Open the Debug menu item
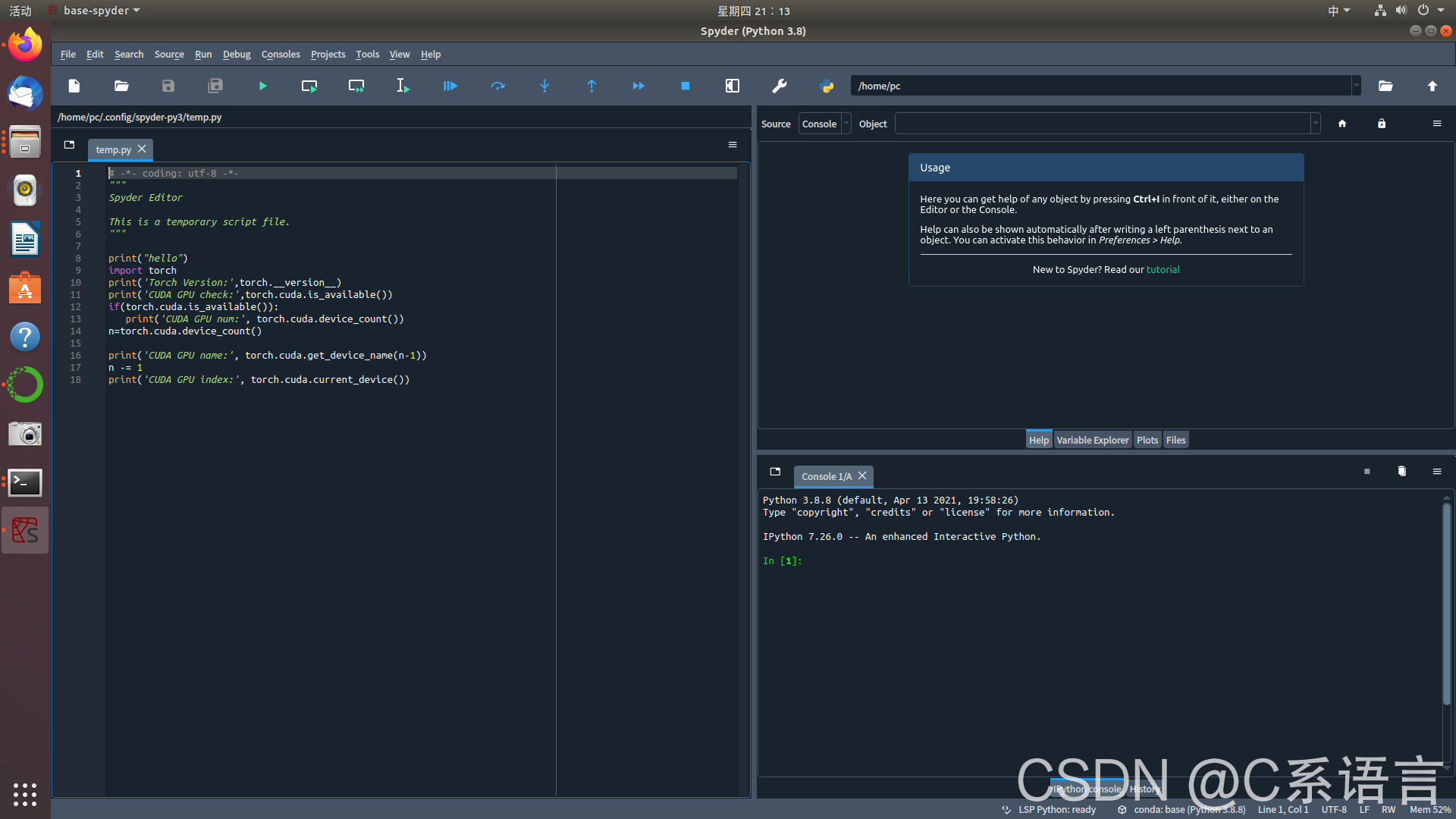This screenshot has width=1456, height=819. coord(236,54)
